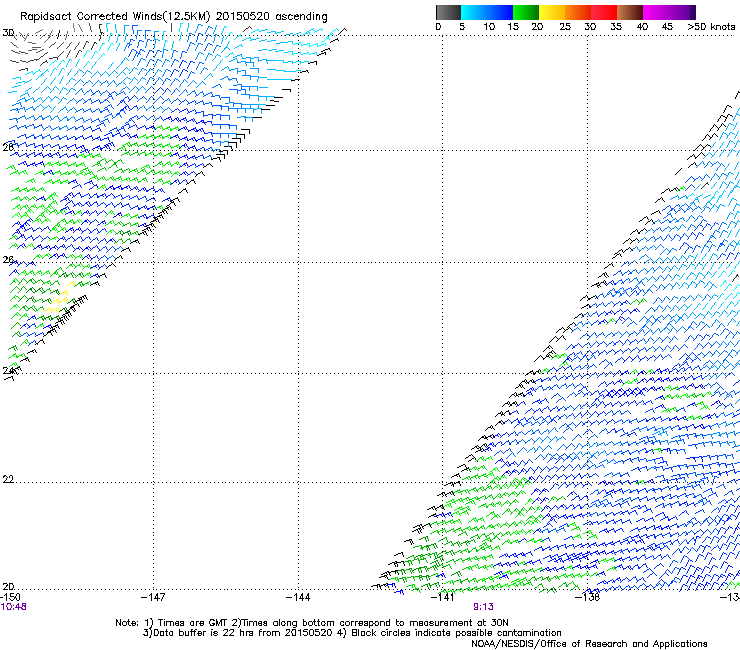Click the yellow wind barbs in the left swath
The width and height of the screenshot is (740, 650).
60,298
